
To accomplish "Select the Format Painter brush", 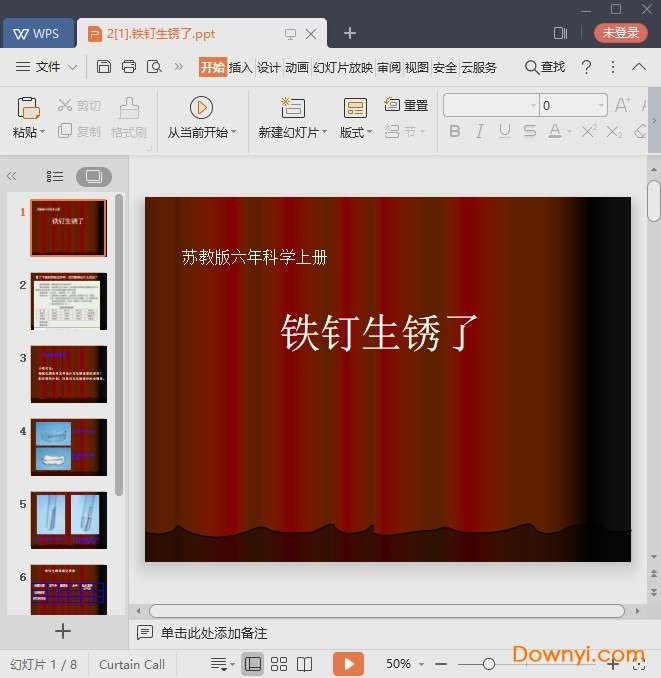I will (x=129, y=108).
